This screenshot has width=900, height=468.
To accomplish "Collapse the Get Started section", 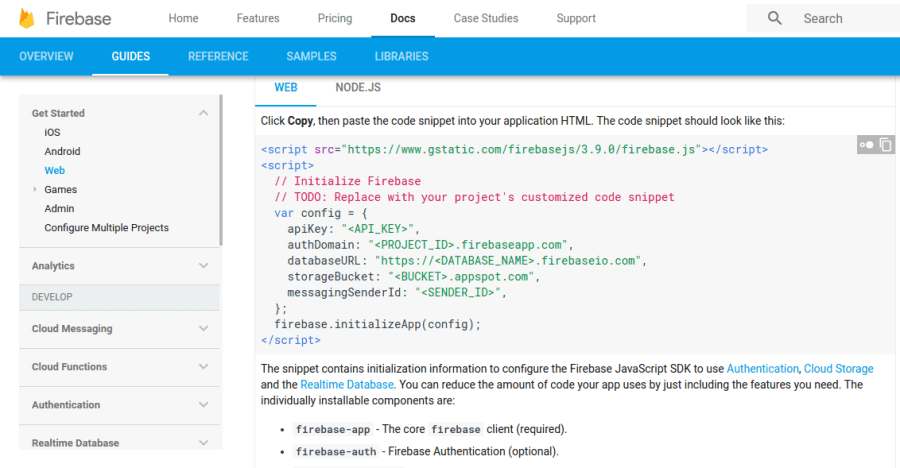I will click(203, 113).
